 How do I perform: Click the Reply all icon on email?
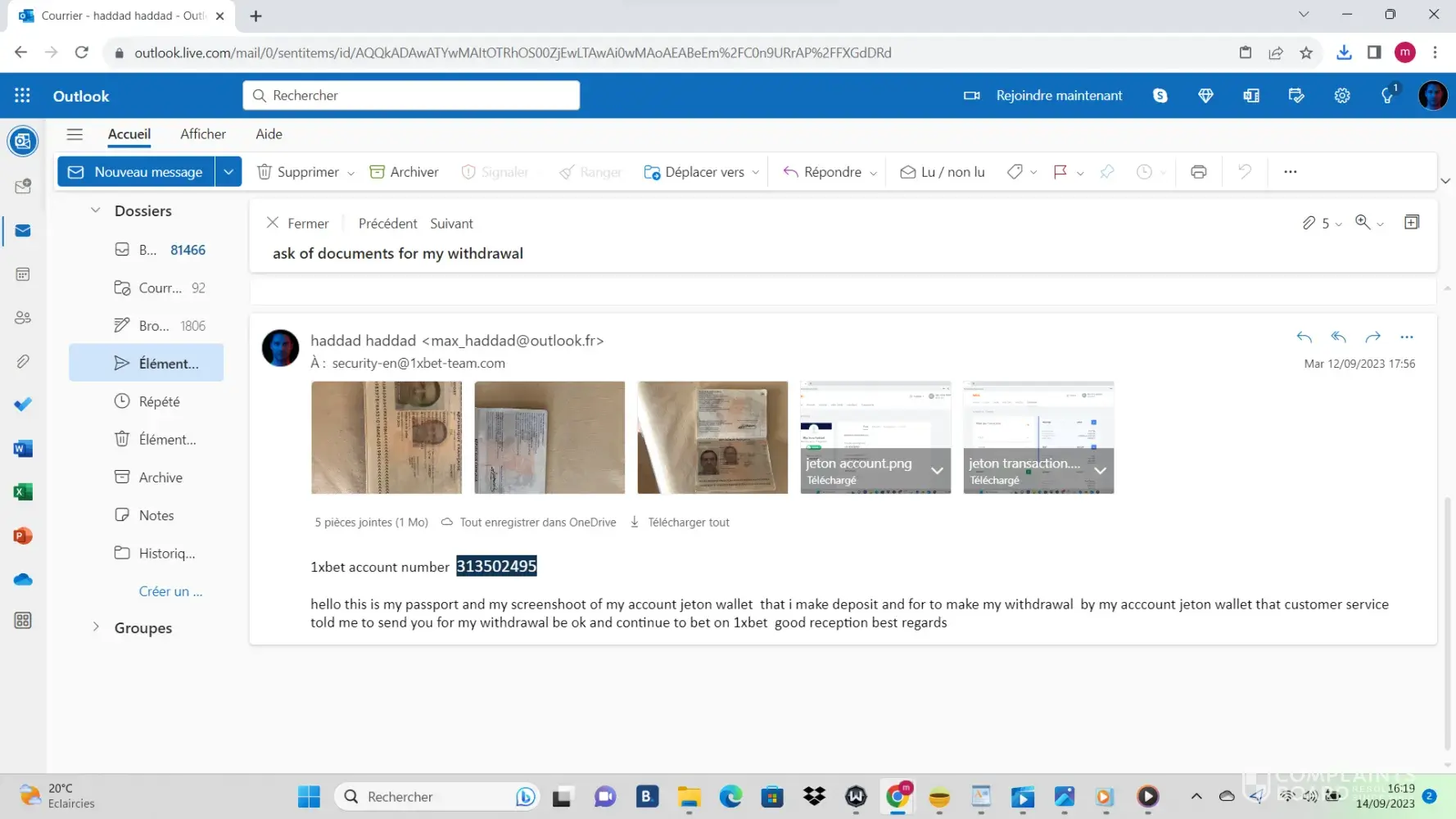[x=1338, y=337]
